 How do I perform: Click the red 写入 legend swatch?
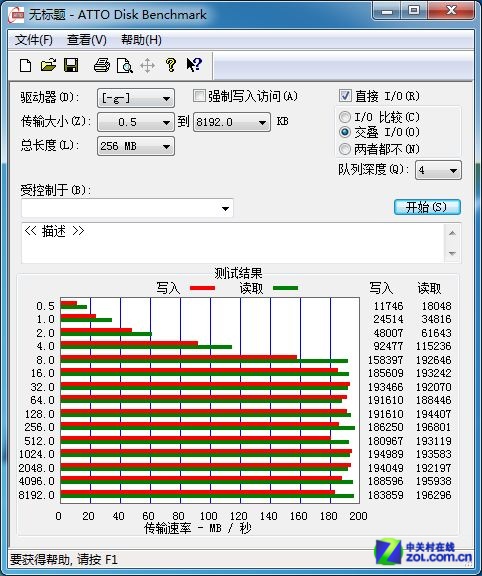point(202,288)
